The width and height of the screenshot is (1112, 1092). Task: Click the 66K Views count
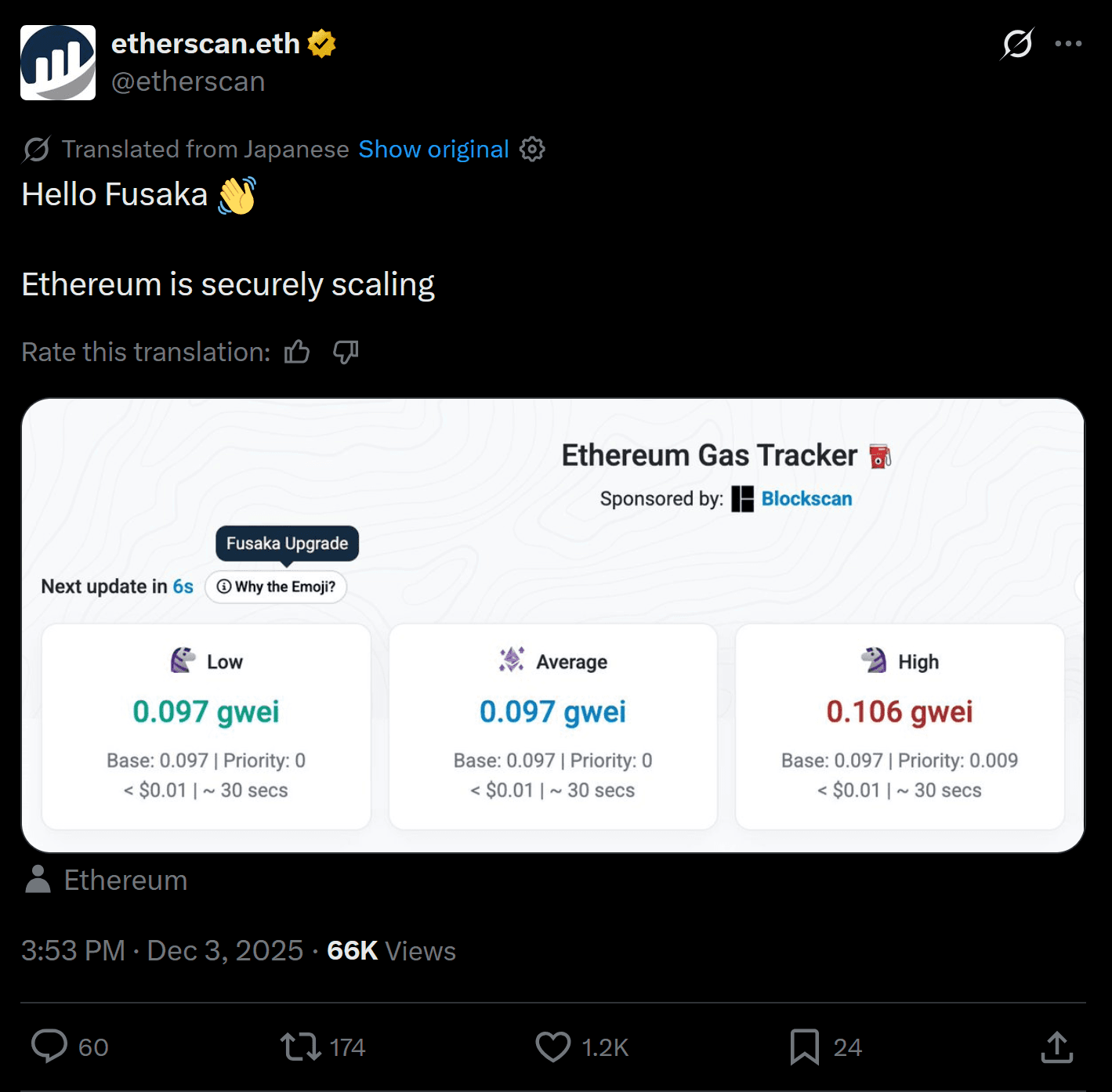tap(391, 951)
